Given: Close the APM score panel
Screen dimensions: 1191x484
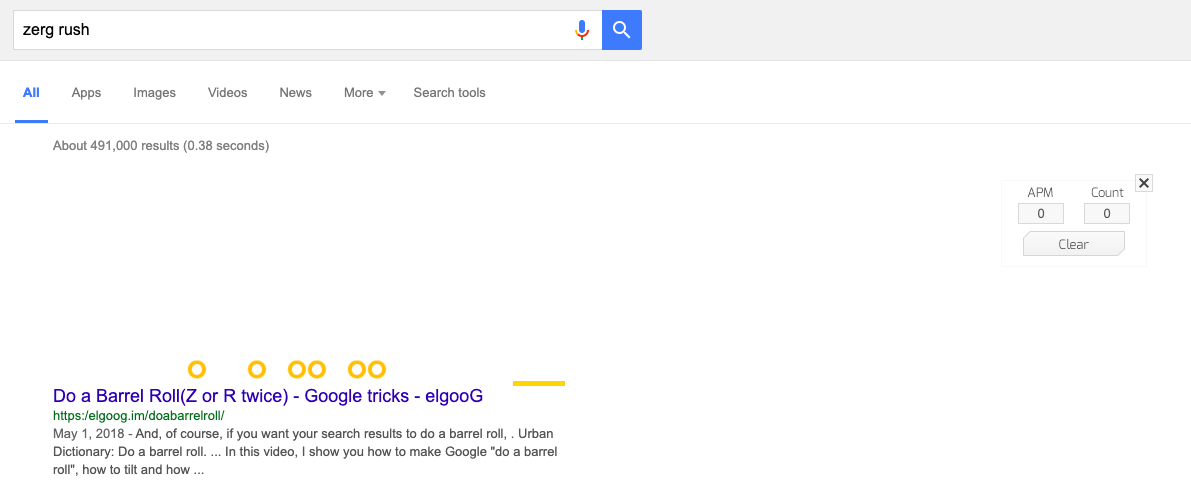Looking at the screenshot, I should click(x=1144, y=182).
